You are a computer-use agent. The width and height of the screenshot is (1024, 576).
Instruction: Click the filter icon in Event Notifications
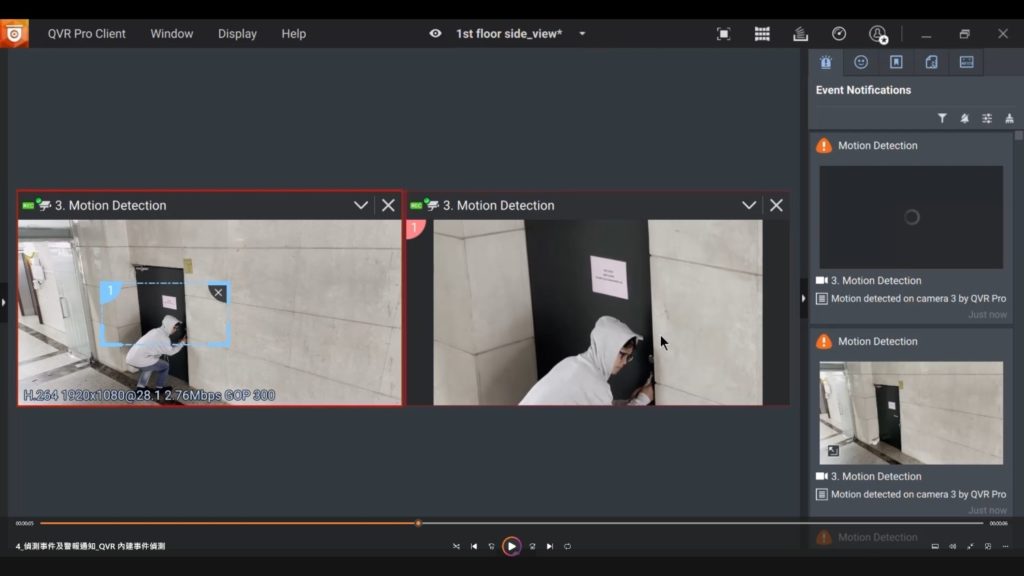[942, 118]
